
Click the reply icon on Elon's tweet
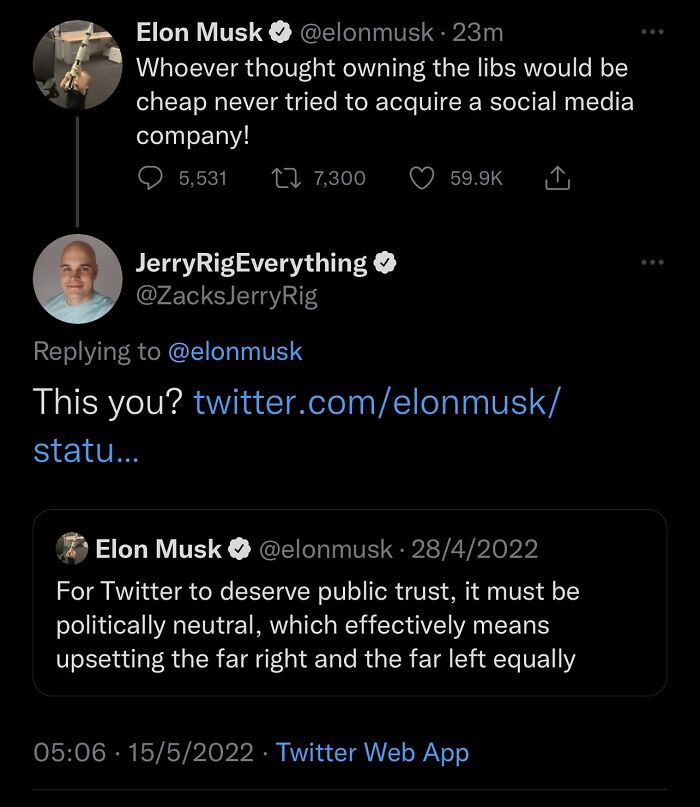149,178
